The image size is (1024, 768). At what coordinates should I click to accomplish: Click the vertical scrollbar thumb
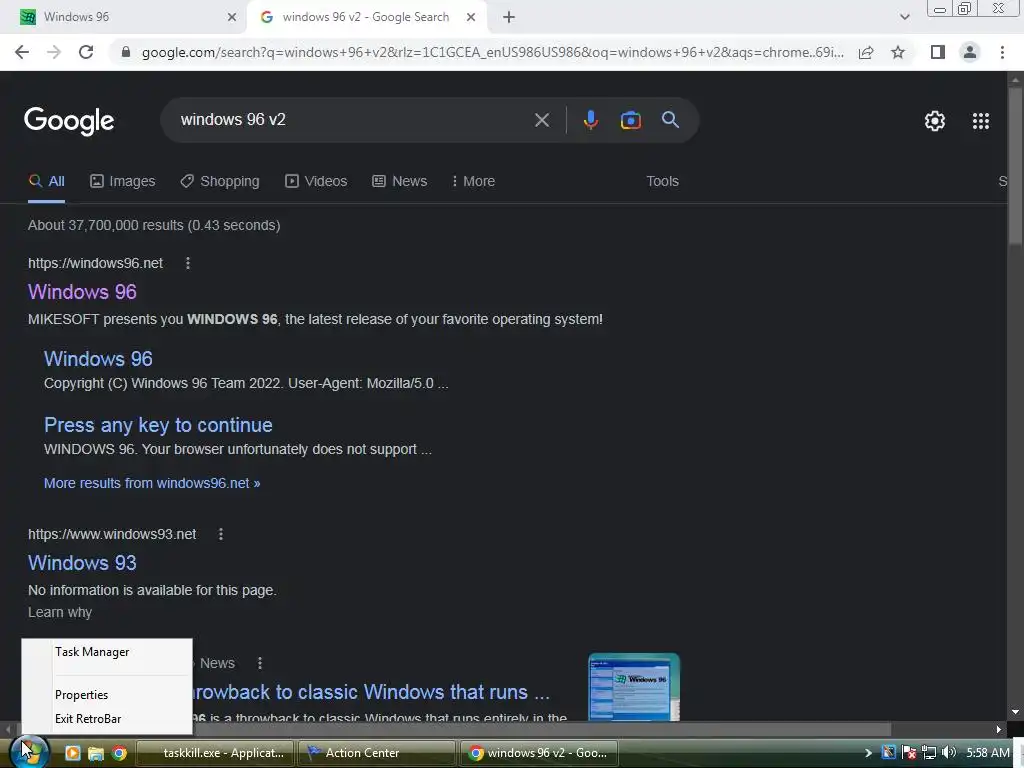point(1015,166)
